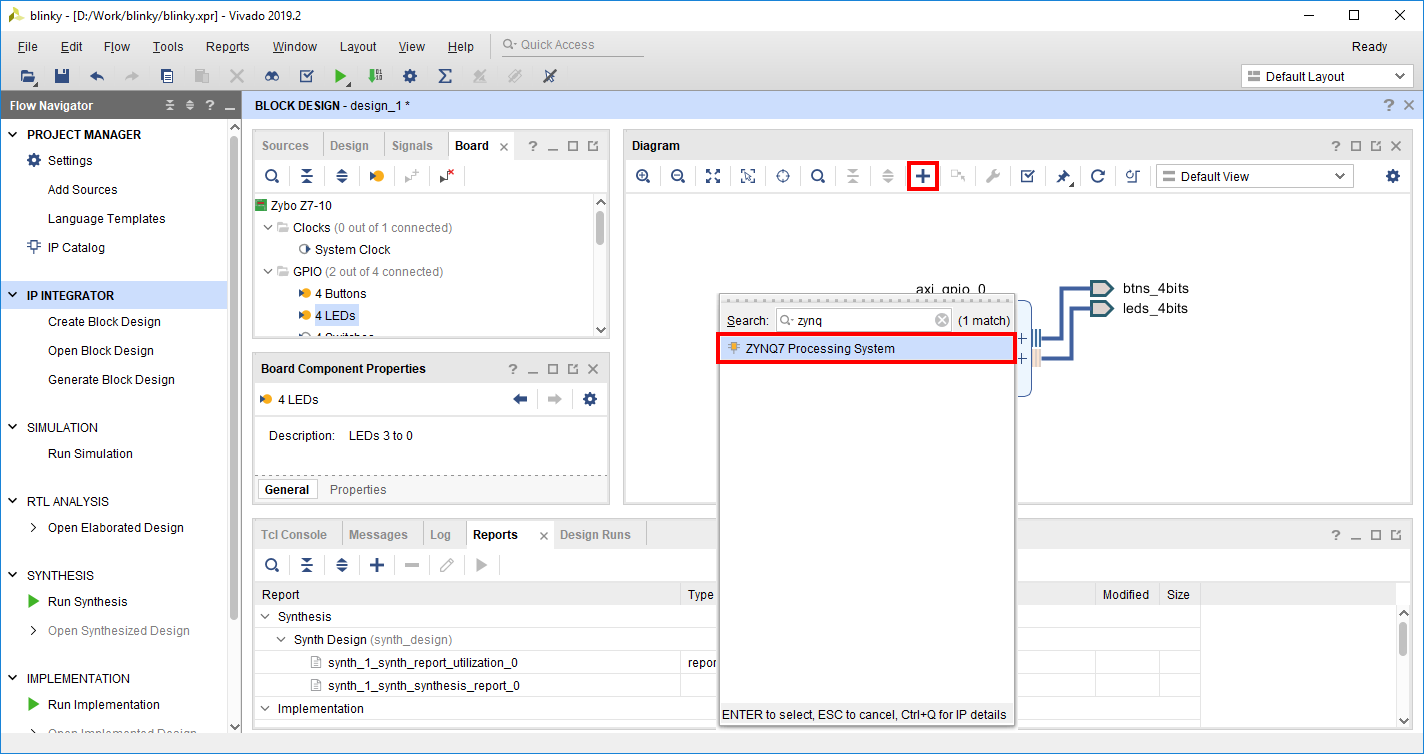
Task: Click the Undo arrow in main toolbar
Action: click(x=97, y=76)
